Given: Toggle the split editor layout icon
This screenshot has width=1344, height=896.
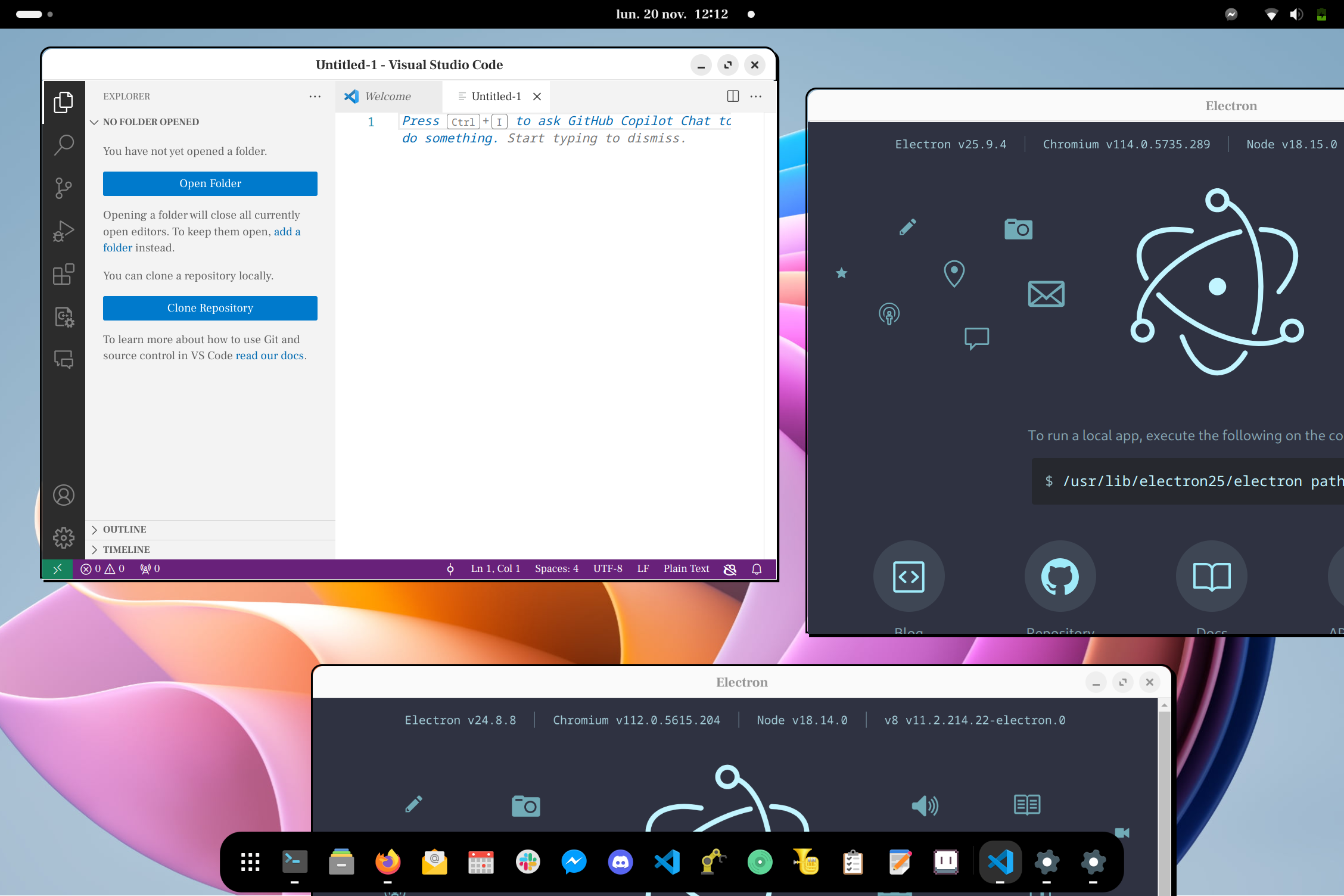Looking at the screenshot, I should point(732,96).
